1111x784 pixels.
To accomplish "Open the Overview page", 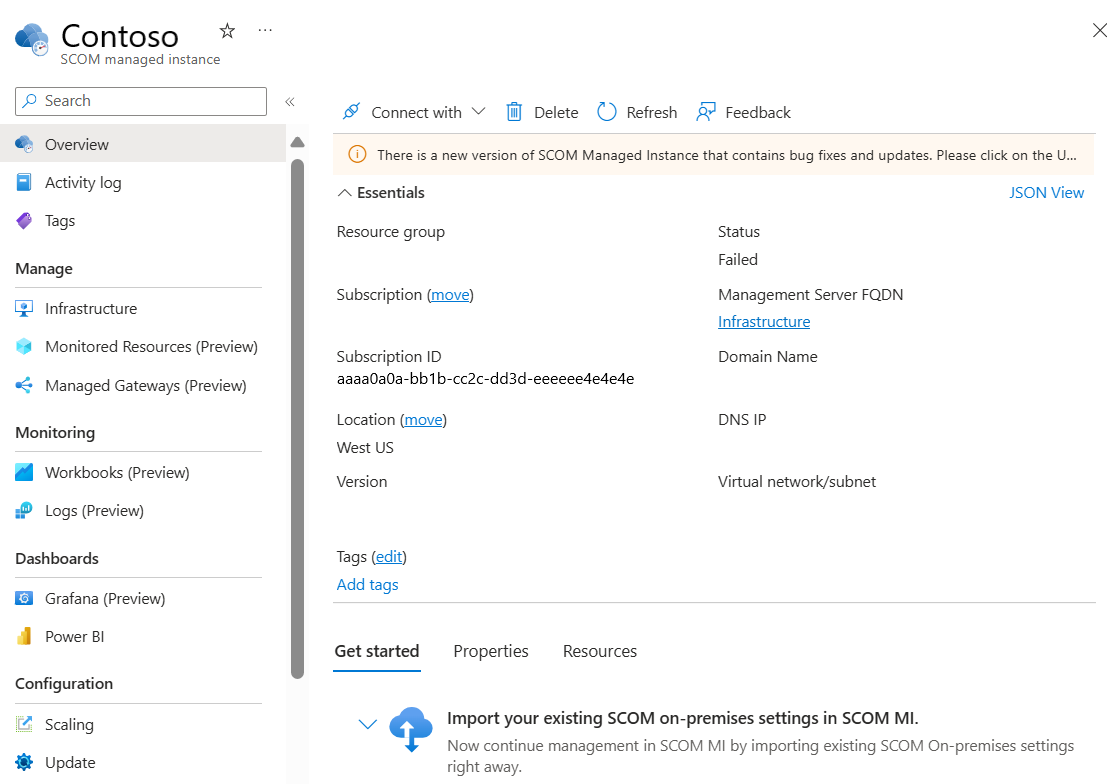I will (x=79, y=144).
